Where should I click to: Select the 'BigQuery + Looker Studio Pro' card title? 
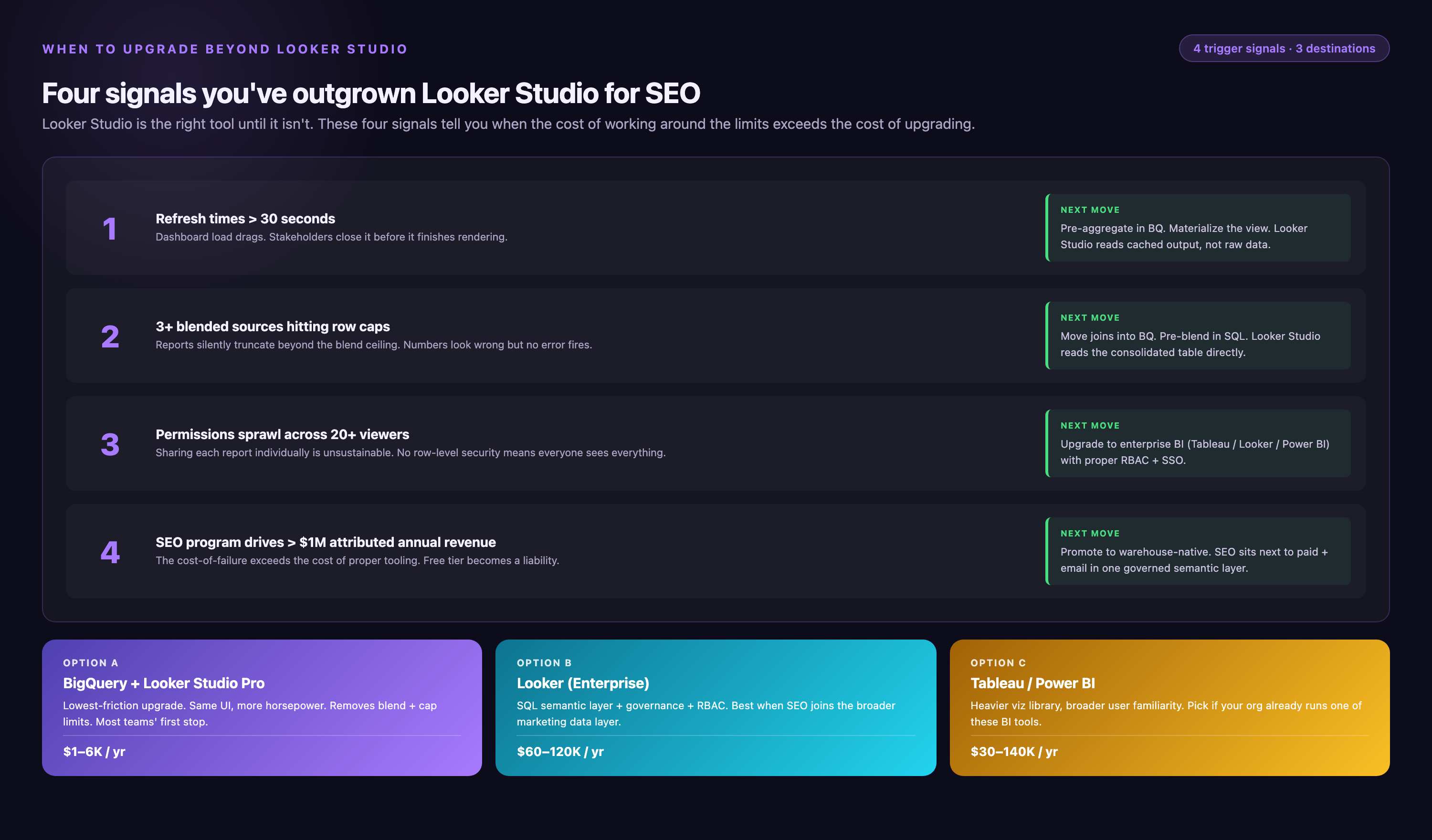[x=164, y=683]
